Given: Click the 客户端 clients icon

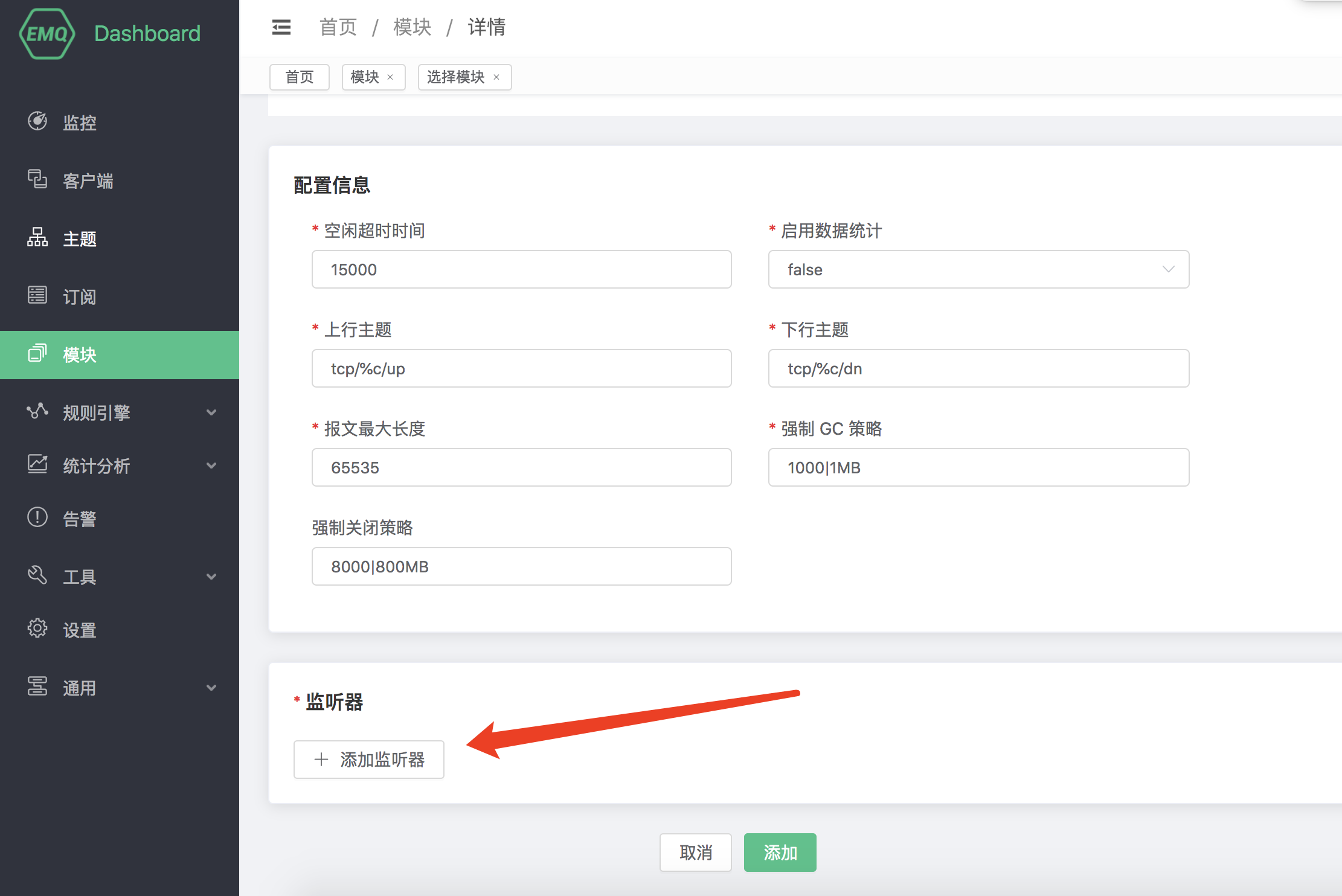Looking at the screenshot, I should [x=37, y=179].
